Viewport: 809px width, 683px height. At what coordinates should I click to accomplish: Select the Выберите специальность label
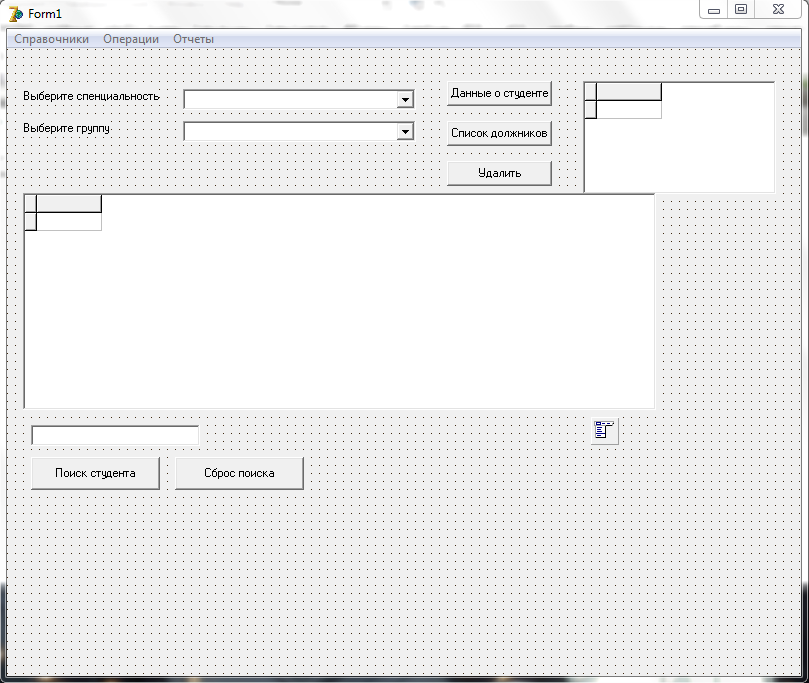pyautogui.click(x=91, y=96)
